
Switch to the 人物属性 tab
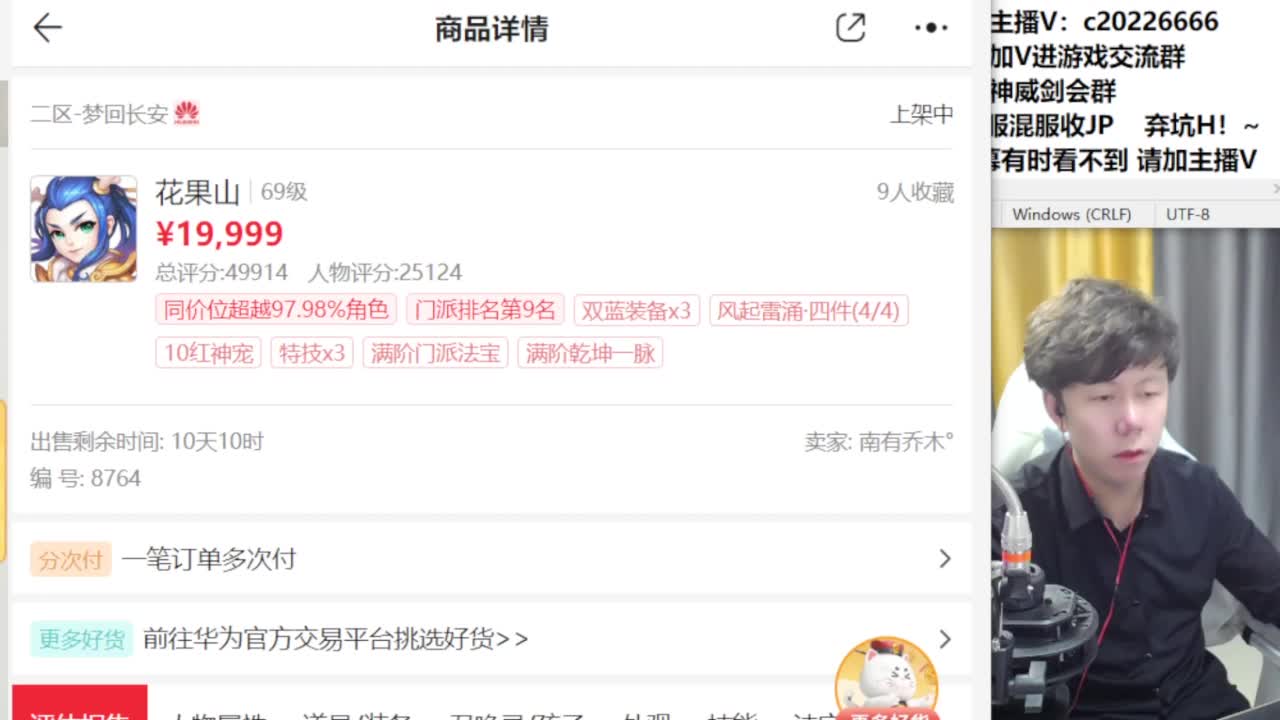pos(217,712)
